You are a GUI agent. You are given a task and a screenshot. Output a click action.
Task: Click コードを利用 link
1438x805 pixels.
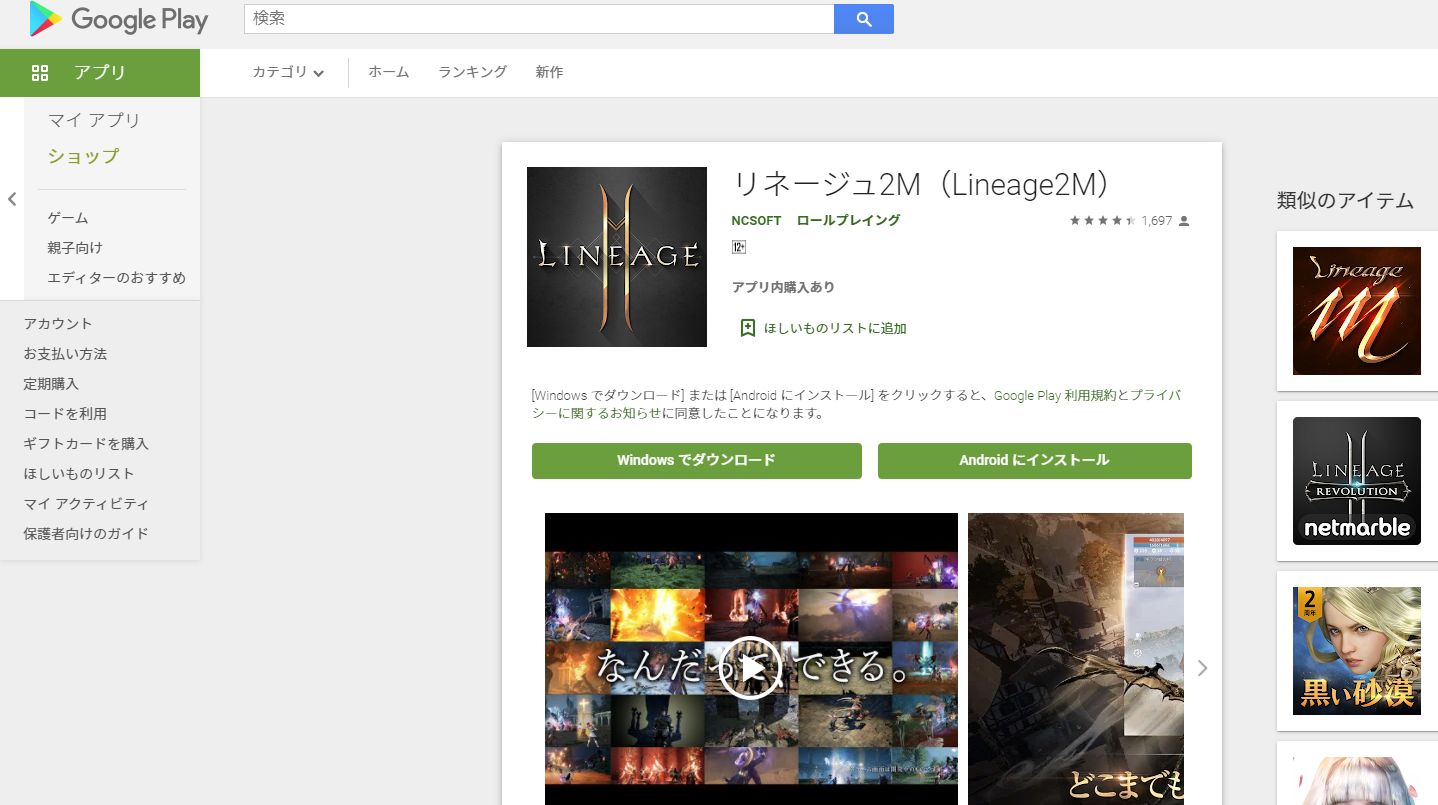click(x=65, y=414)
